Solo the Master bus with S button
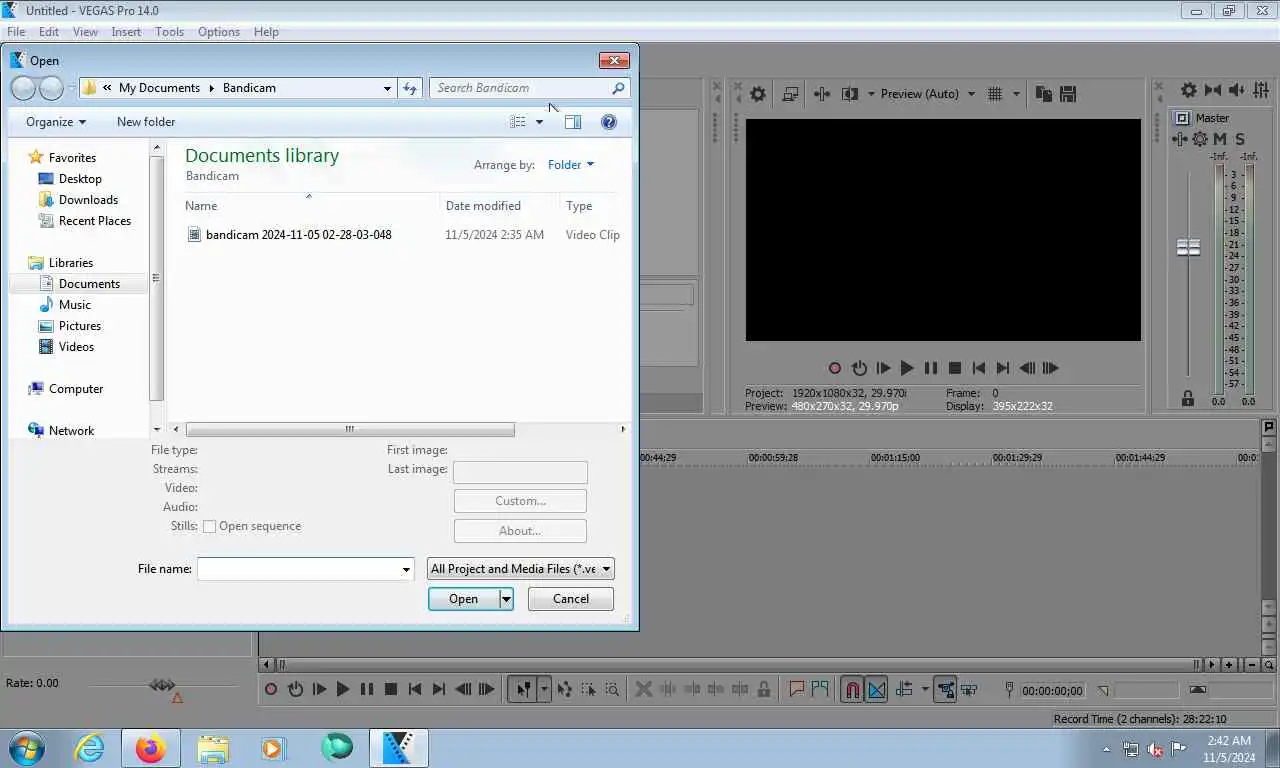Image resolution: width=1280 pixels, height=768 pixels. 1240,139
